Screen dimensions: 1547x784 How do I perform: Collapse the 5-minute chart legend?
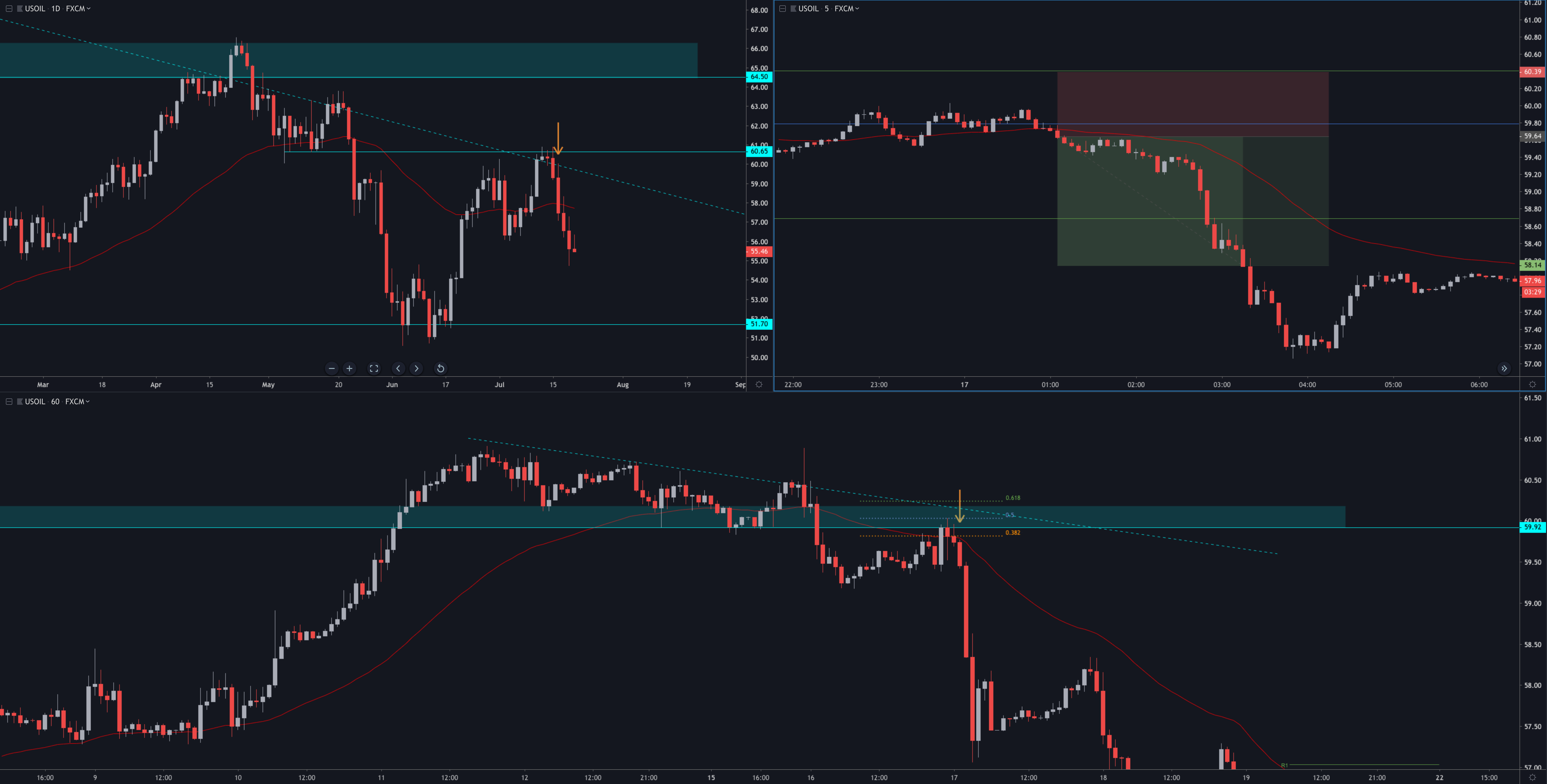point(783,8)
